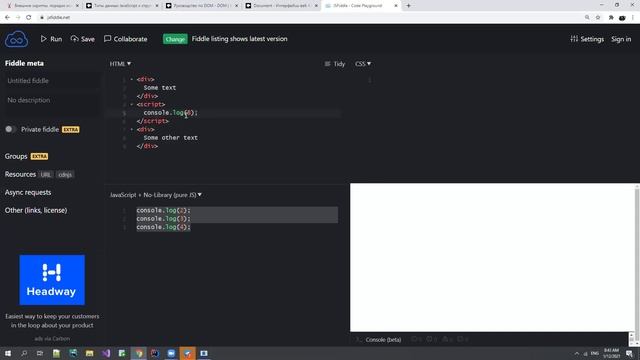
Task: Focus the Untitled fiddle title field
Action: [x=51, y=81]
